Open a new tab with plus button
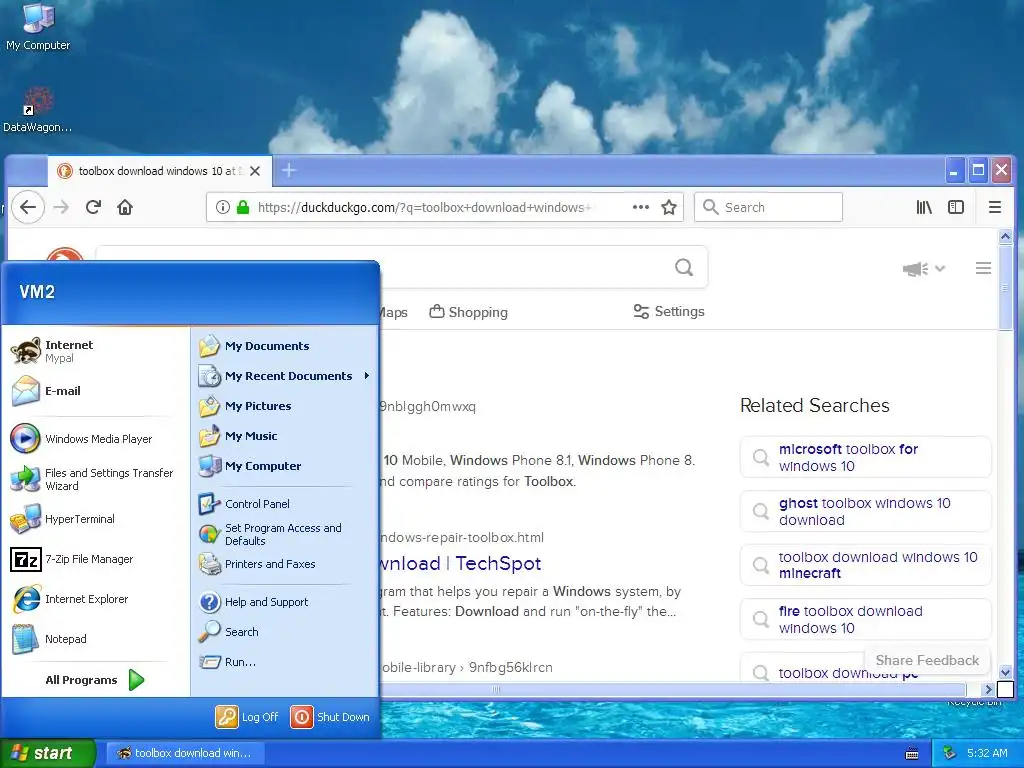Viewport: 1024px width, 768px height. pyautogui.click(x=289, y=171)
